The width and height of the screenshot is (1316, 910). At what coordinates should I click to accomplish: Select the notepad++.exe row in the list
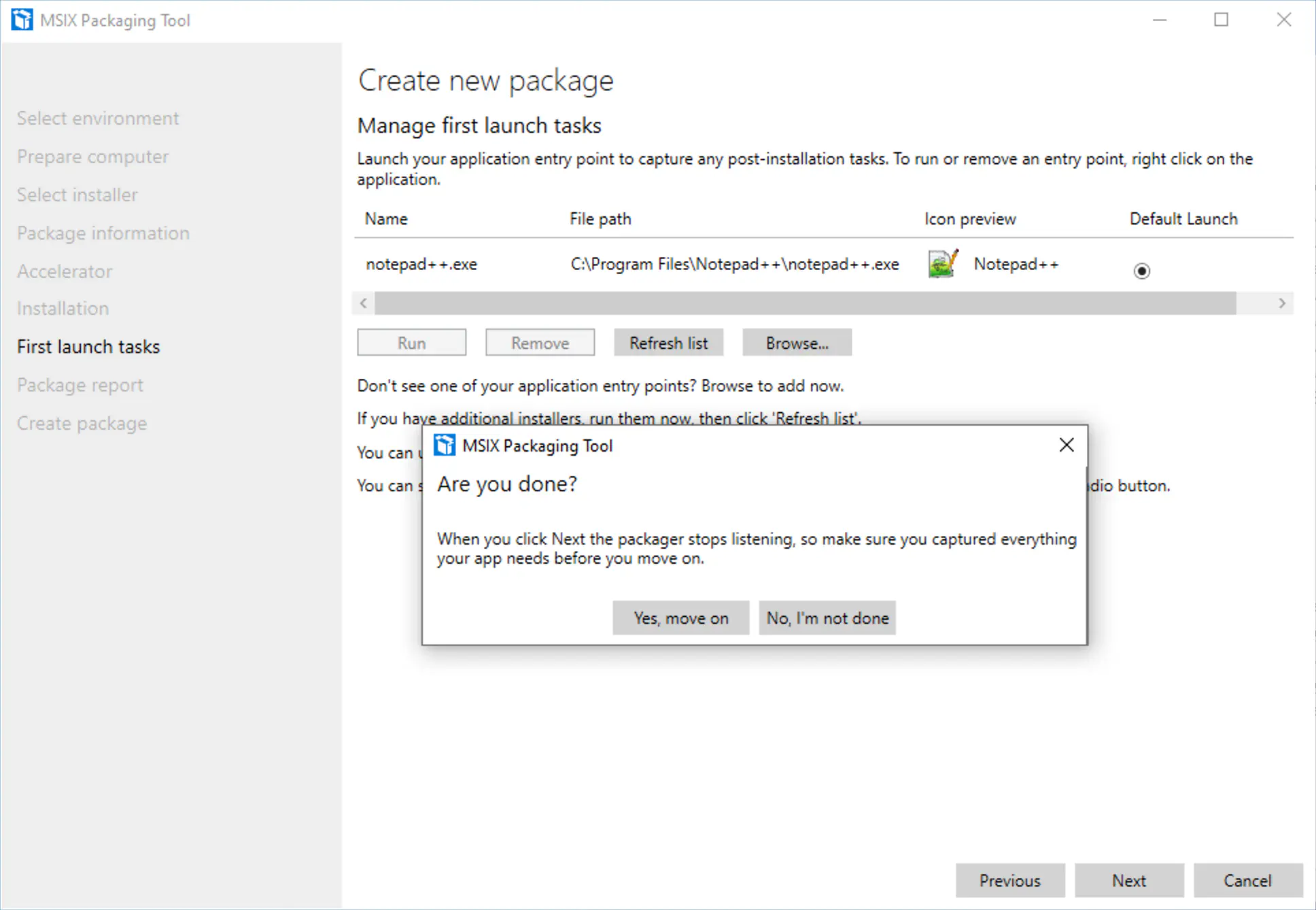(x=421, y=264)
